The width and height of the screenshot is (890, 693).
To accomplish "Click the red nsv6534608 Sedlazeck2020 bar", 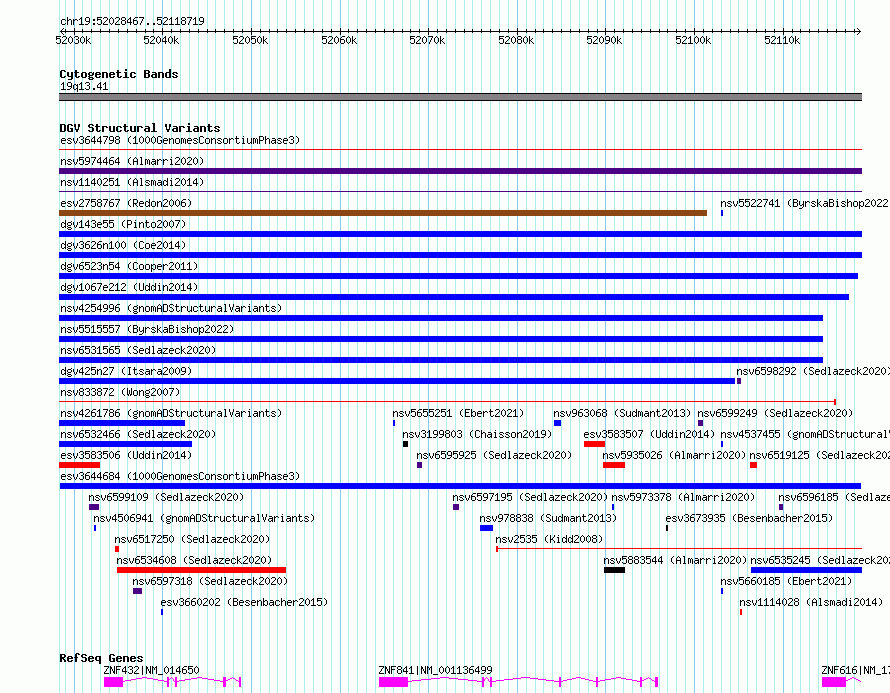I will [201, 570].
